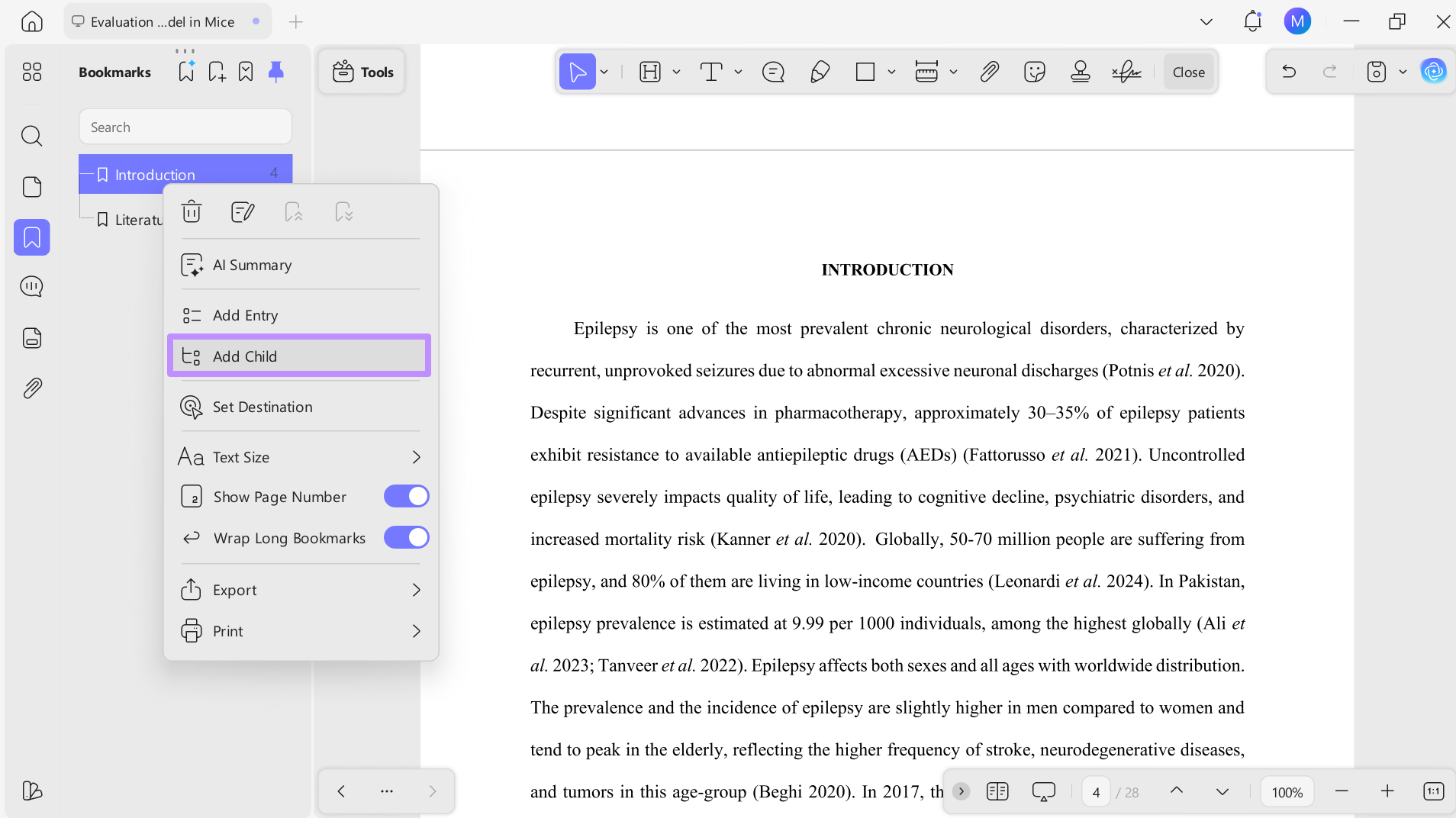Expand the text tool dropdown arrow

[x=738, y=72]
